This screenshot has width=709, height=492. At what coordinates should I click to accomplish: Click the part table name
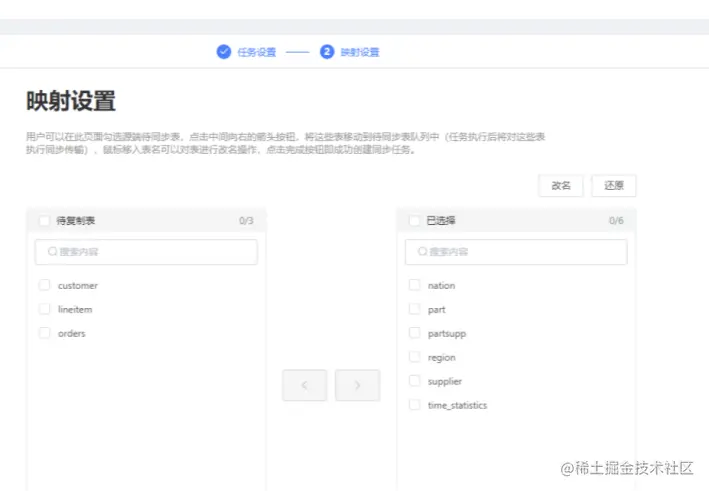[436, 310]
